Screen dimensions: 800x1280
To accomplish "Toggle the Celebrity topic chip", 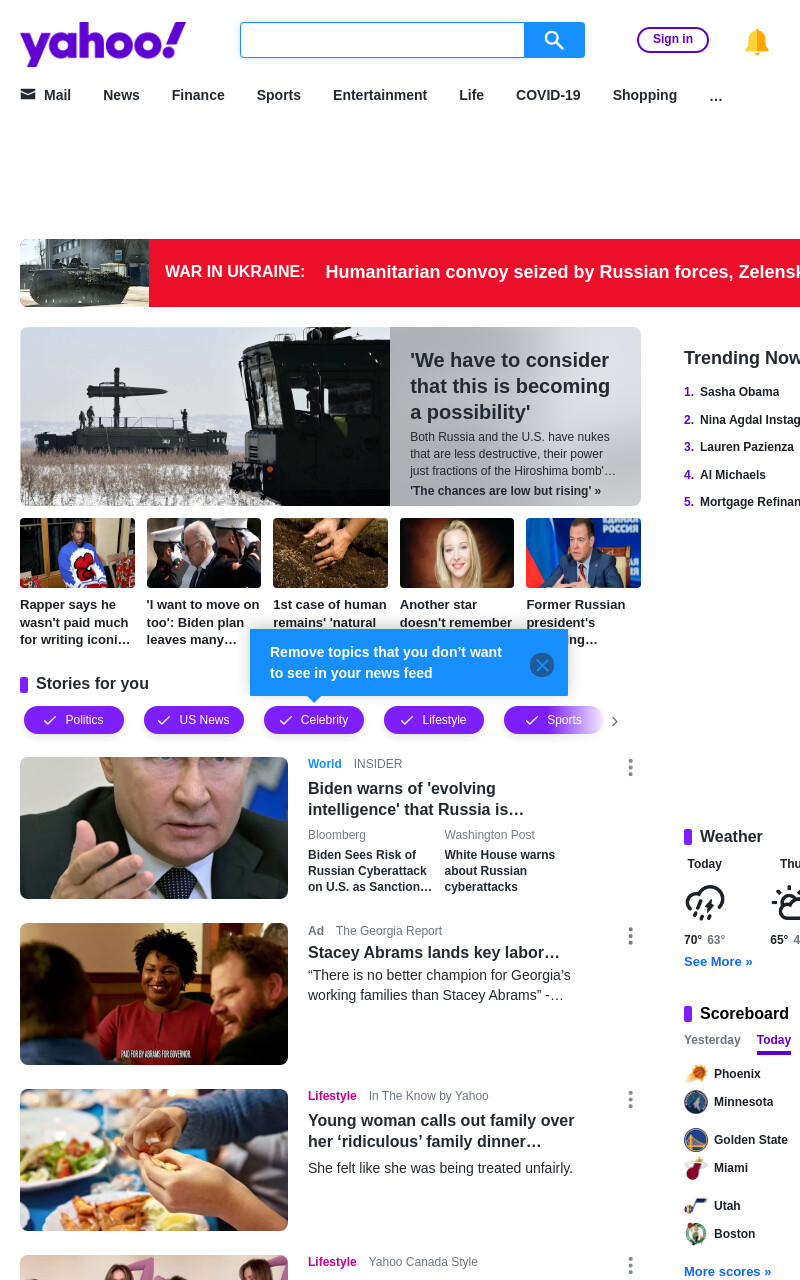I will click(x=314, y=720).
